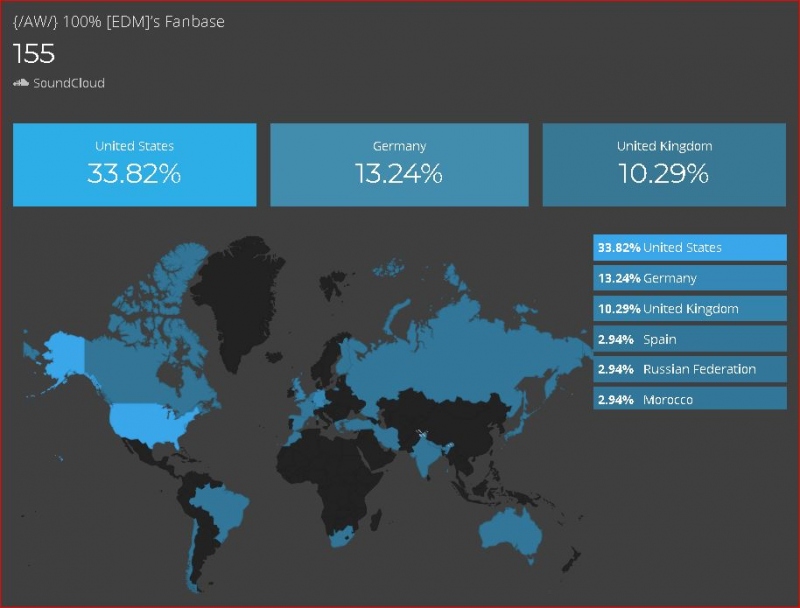Select the Spain 2.94% legend row
The image size is (800, 608).
click(689, 339)
